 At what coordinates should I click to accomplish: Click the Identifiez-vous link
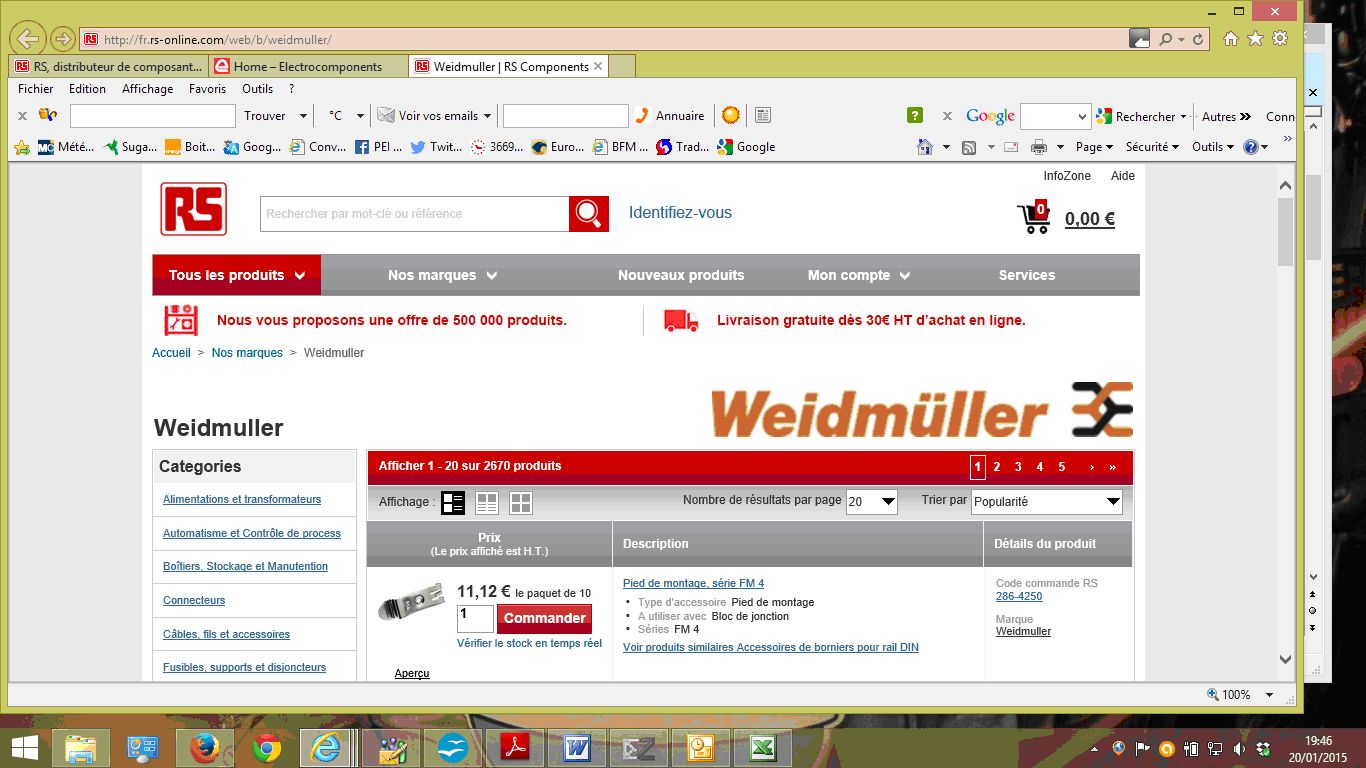coord(680,213)
